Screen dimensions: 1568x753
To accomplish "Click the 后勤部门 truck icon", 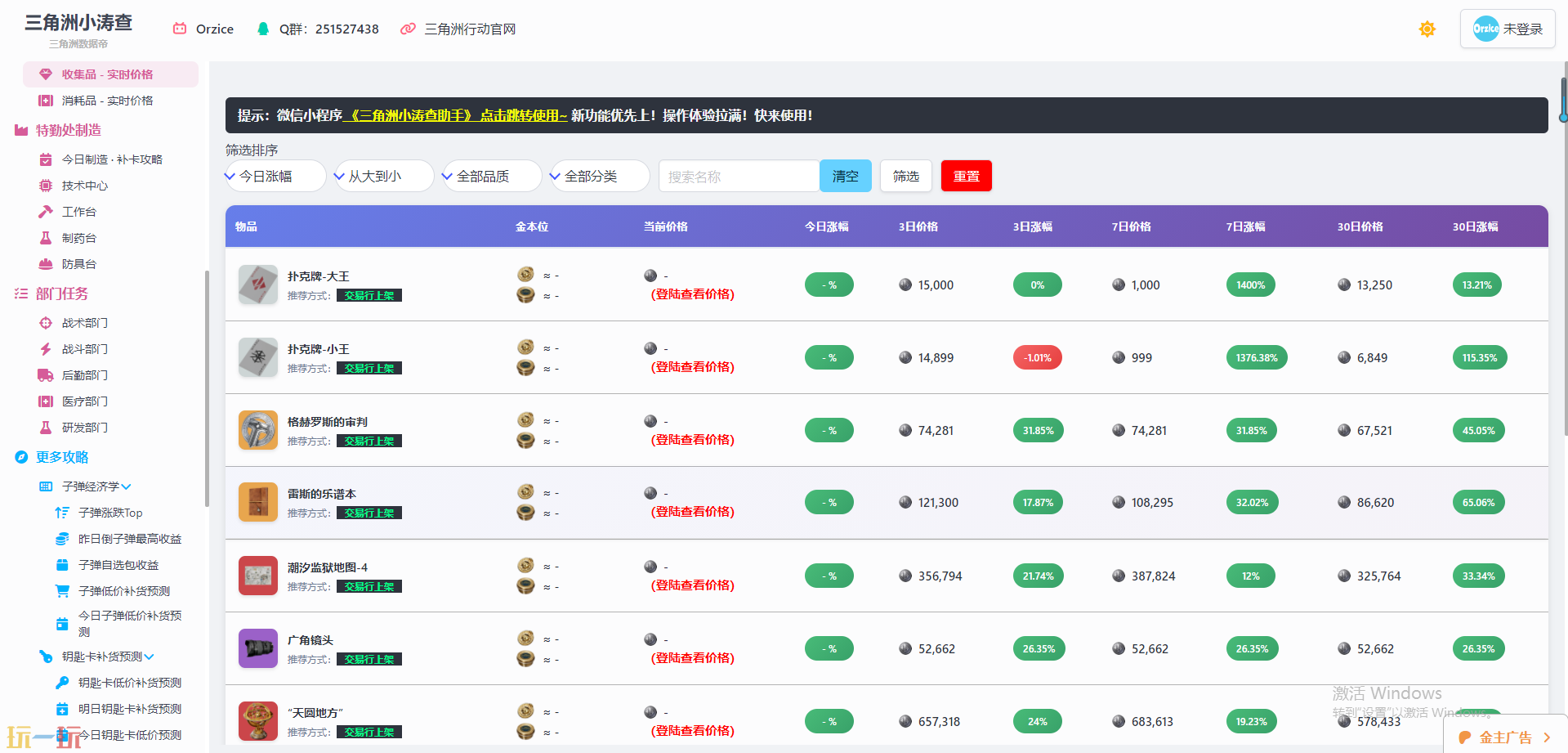I will pyautogui.click(x=46, y=375).
